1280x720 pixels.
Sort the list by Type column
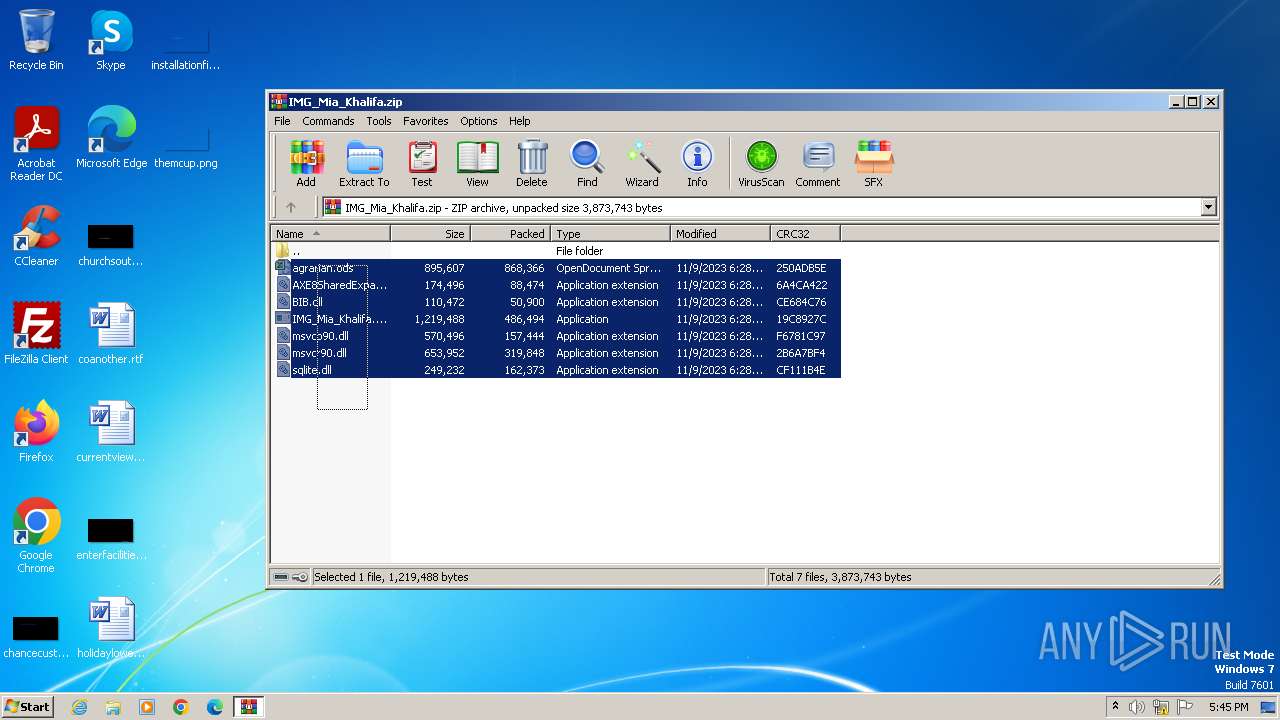coord(610,234)
